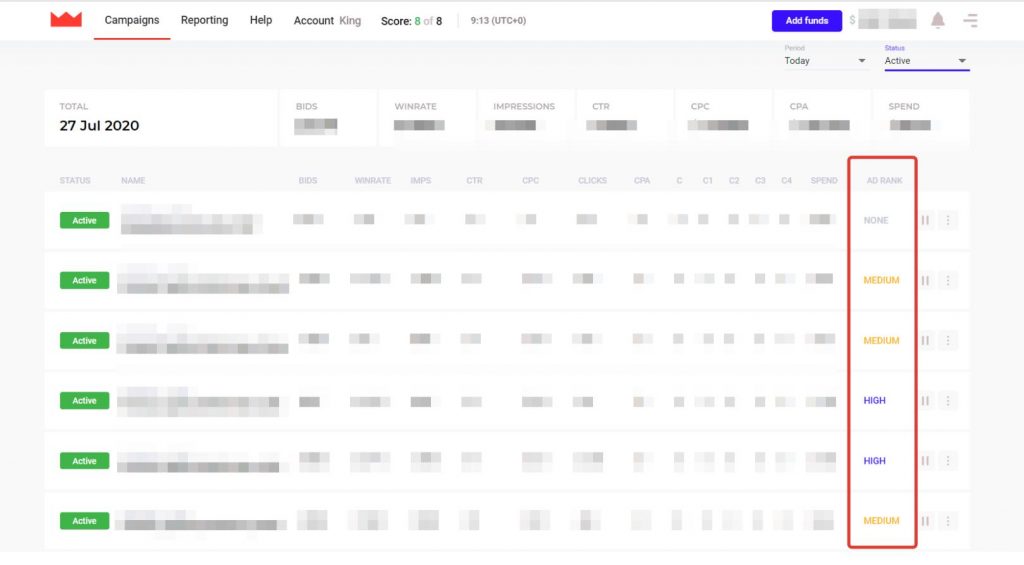Toggle Active status on bottom MEDIUM campaign
1024x565 pixels.
click(x=84, y=521)
